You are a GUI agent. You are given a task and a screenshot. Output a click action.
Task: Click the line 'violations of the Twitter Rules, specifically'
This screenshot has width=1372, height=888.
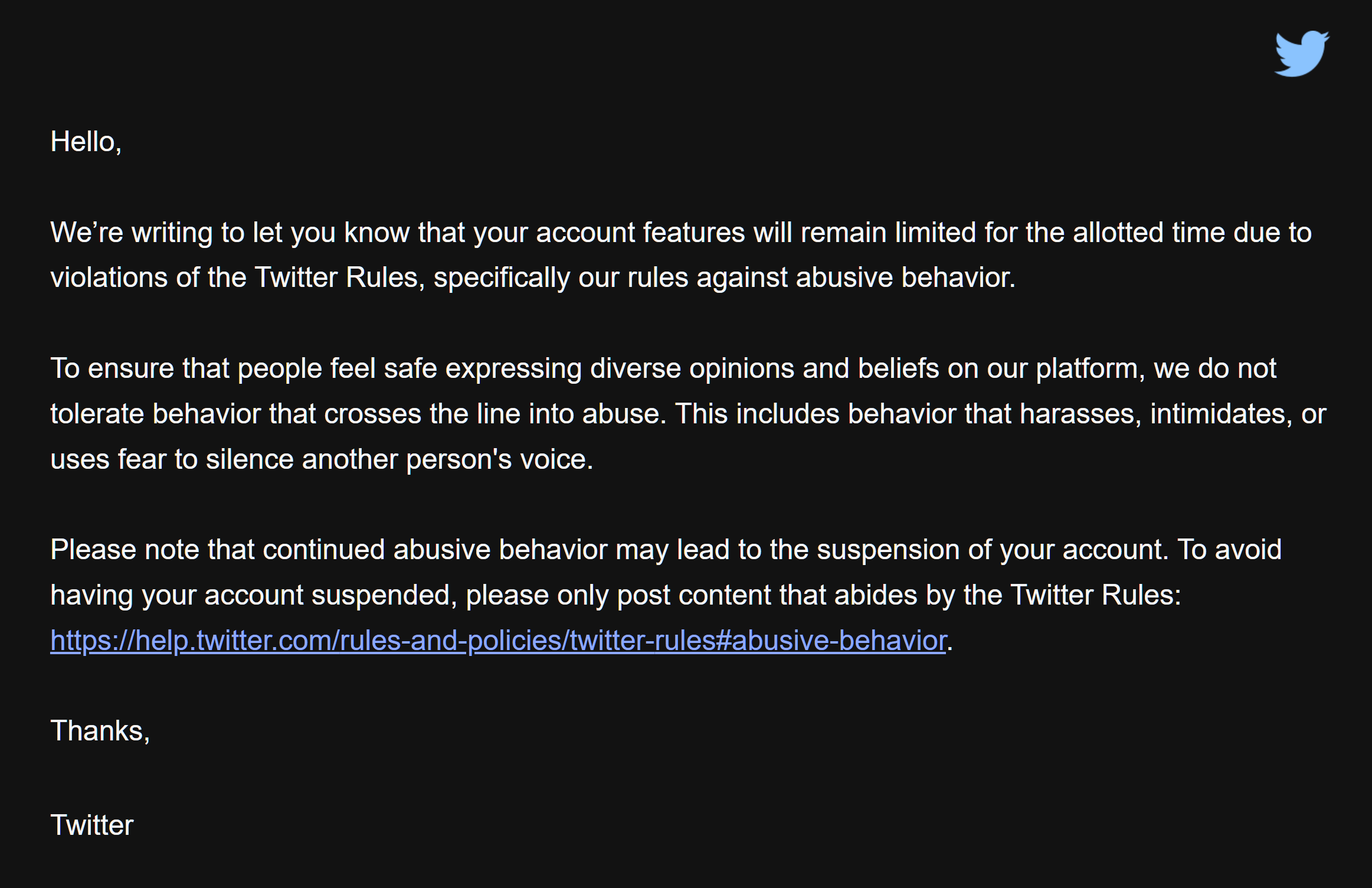tap(533, 278)
